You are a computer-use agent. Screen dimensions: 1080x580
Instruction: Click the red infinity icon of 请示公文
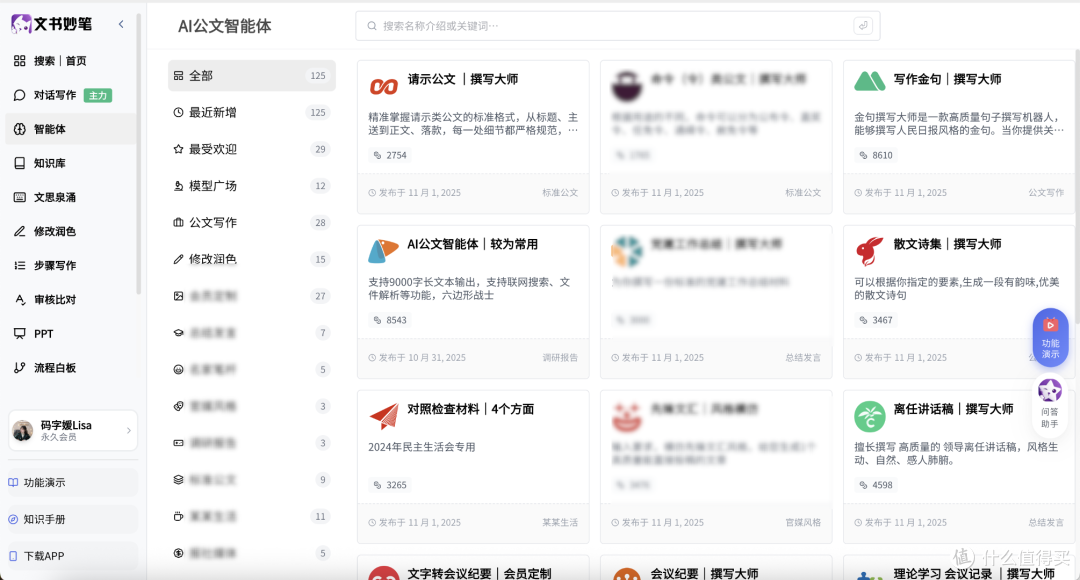click(x=384, y=86)
